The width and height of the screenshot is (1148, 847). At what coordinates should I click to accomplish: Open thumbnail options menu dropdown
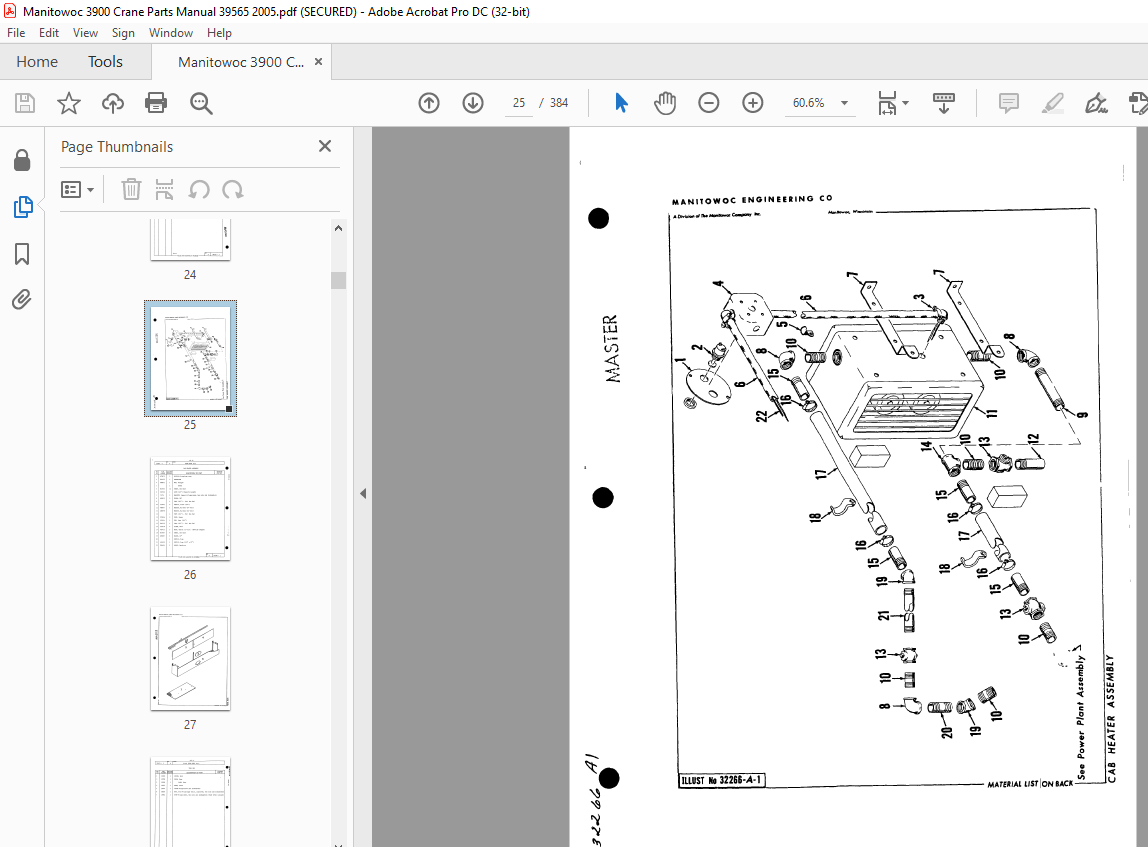click(x=78, y=190)
